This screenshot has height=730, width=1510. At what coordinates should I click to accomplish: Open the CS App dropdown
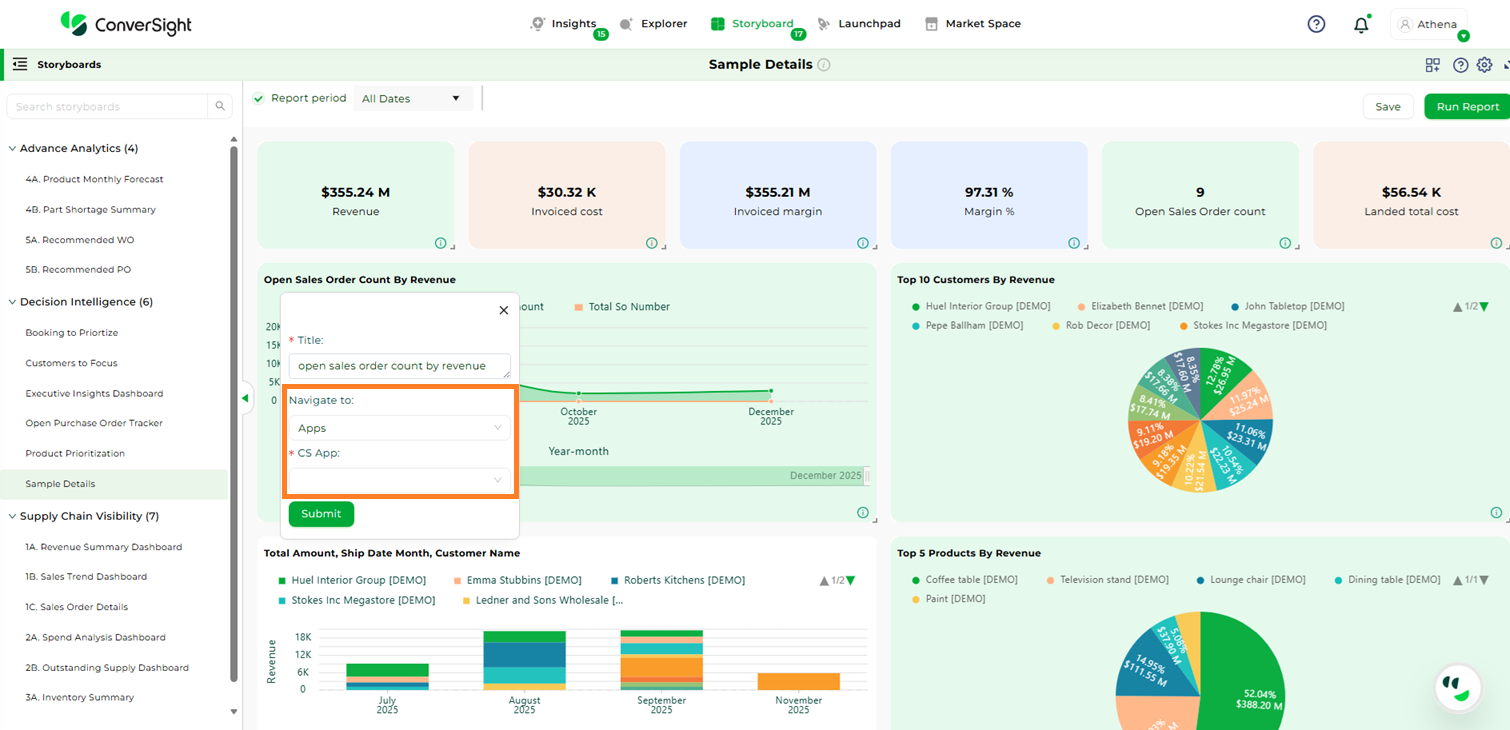point(399,480)
